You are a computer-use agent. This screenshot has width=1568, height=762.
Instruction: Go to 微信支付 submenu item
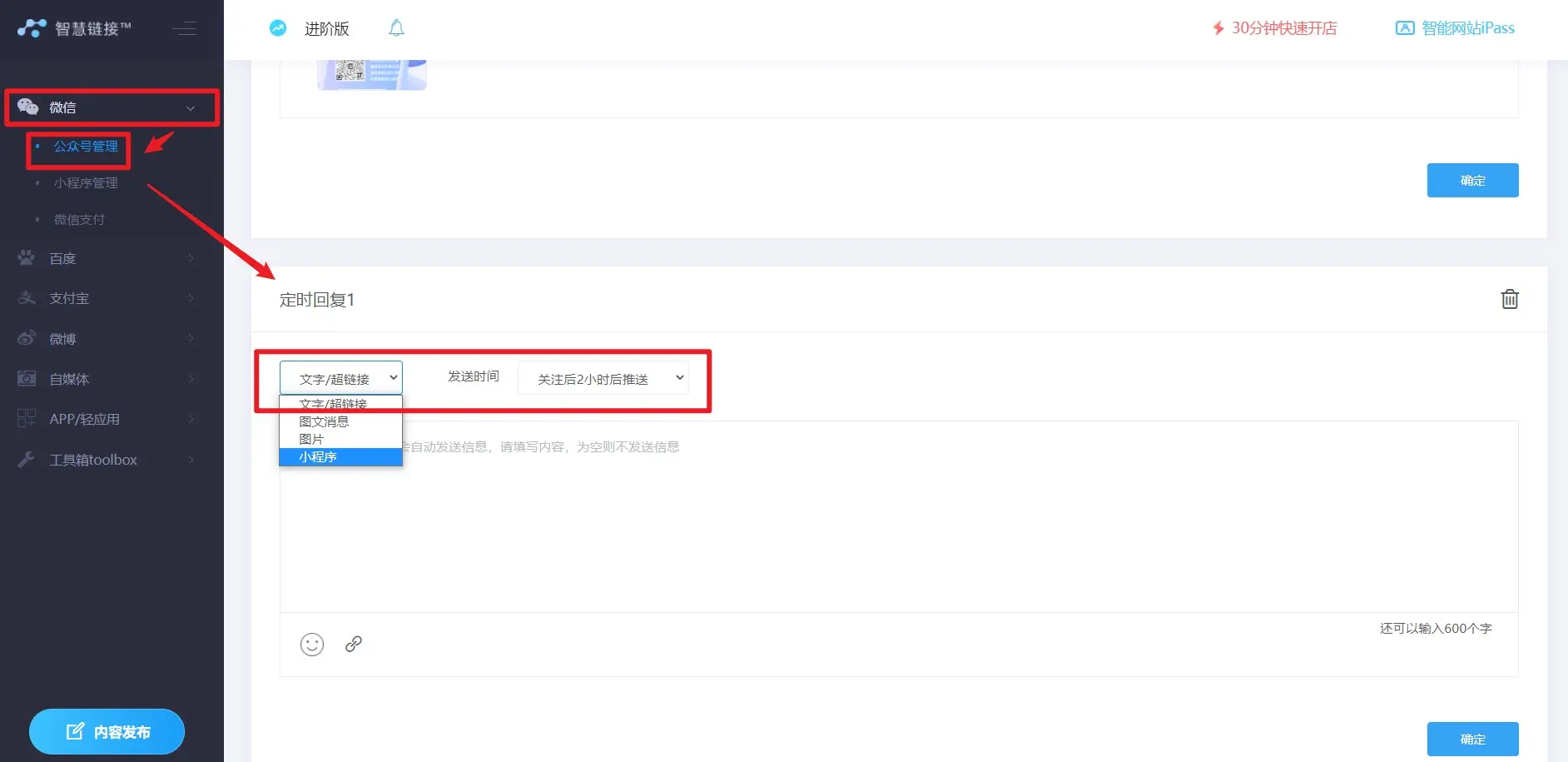coord(79,220)
